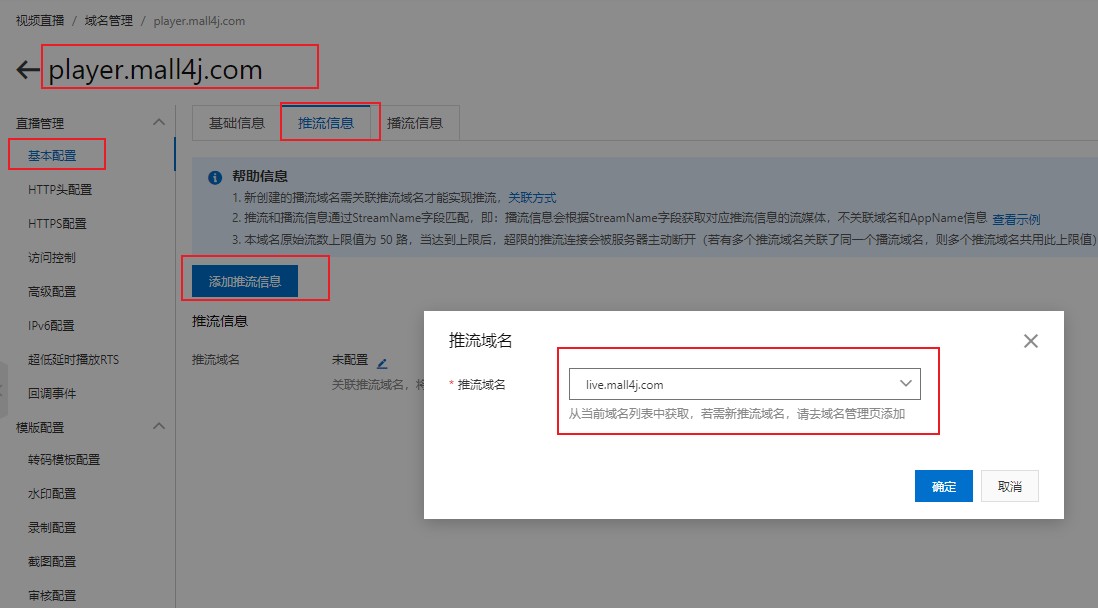Switch to the 播流信息 tab
Screen dimensions: 1098x608
point(414,123)
